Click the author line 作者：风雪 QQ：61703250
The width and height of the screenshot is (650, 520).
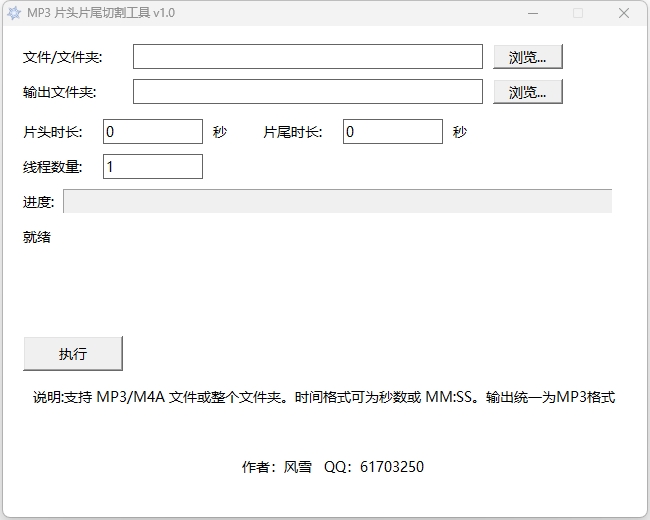(333, 467)
